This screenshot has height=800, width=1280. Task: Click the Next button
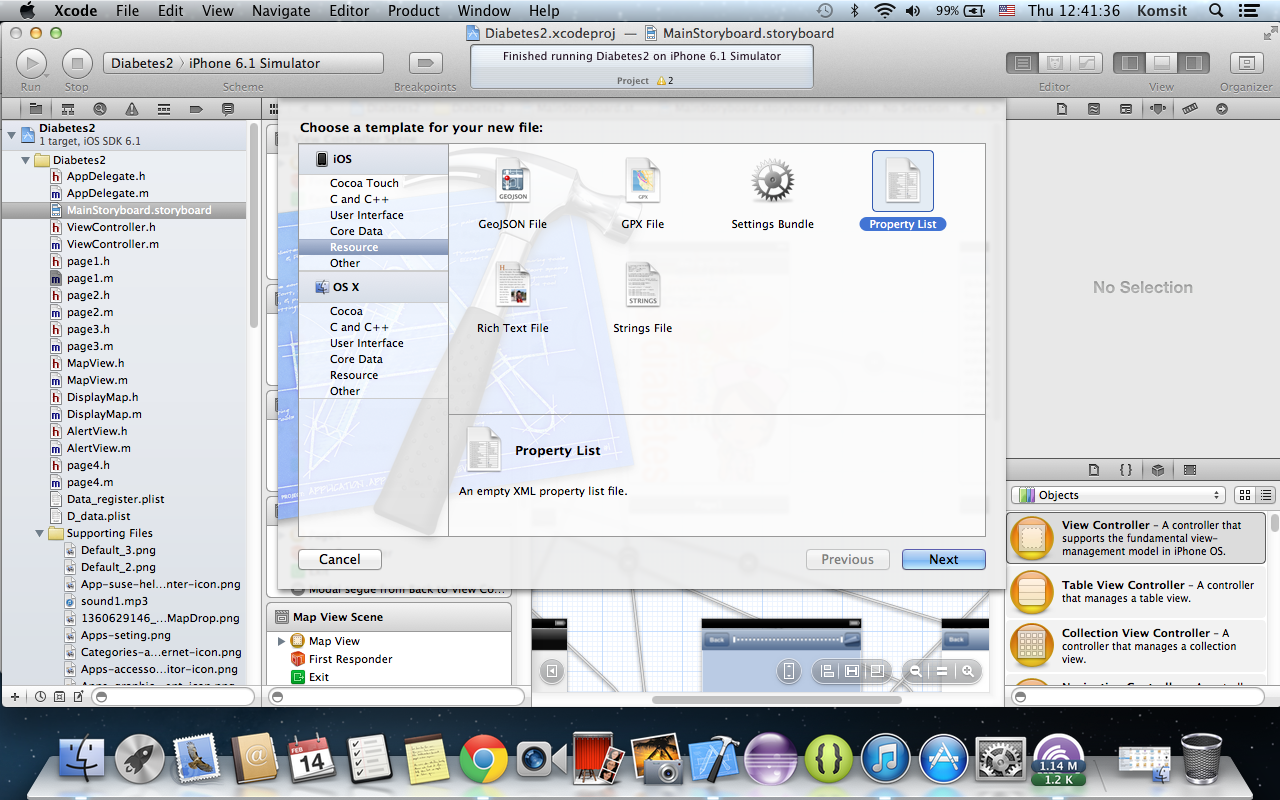(943, 560)
